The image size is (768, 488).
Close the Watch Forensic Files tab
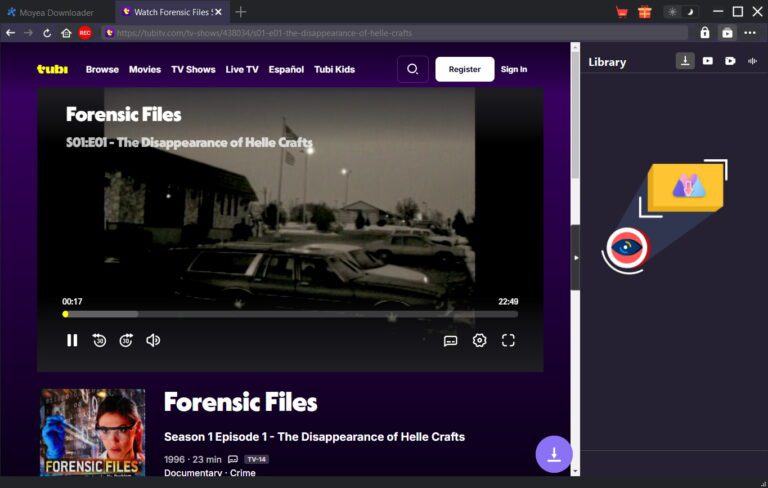point(218,12)
